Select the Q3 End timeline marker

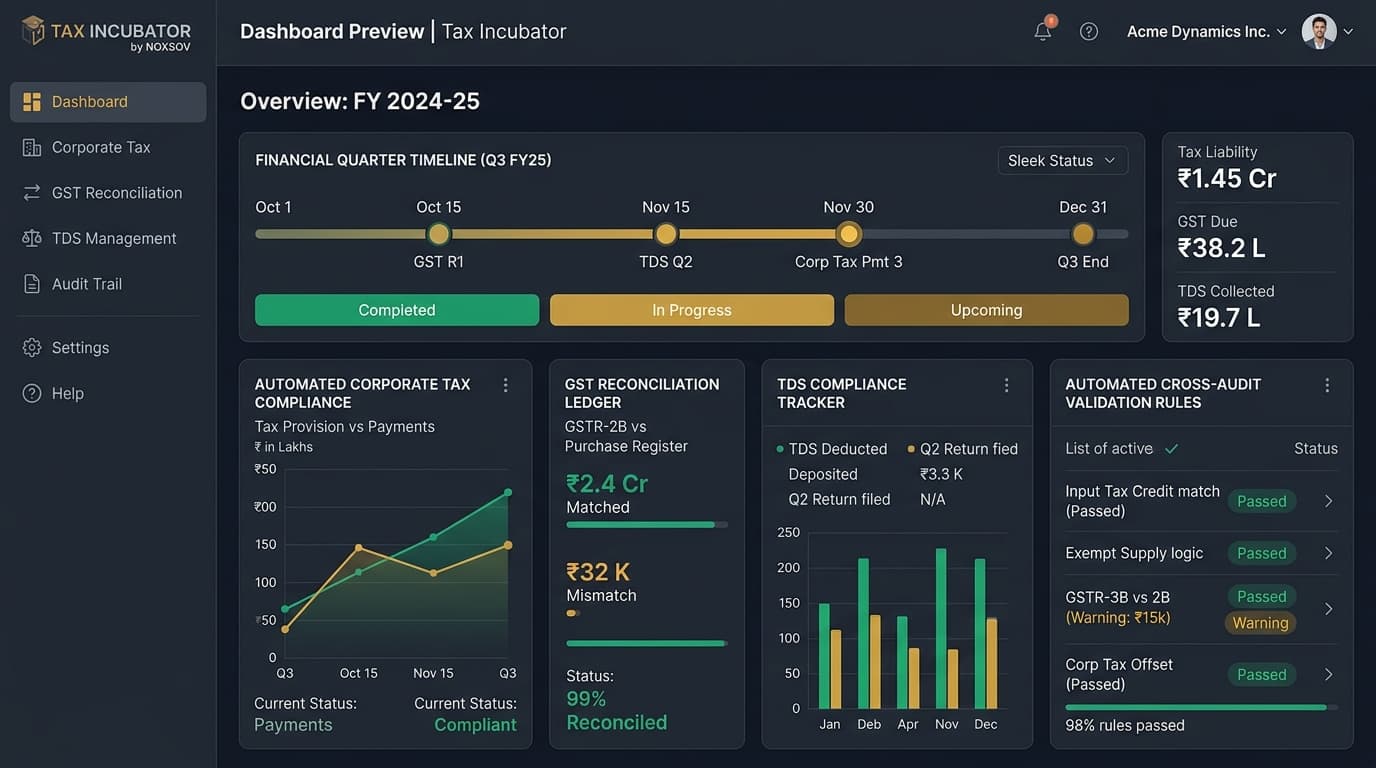(x=1083, y=234)
